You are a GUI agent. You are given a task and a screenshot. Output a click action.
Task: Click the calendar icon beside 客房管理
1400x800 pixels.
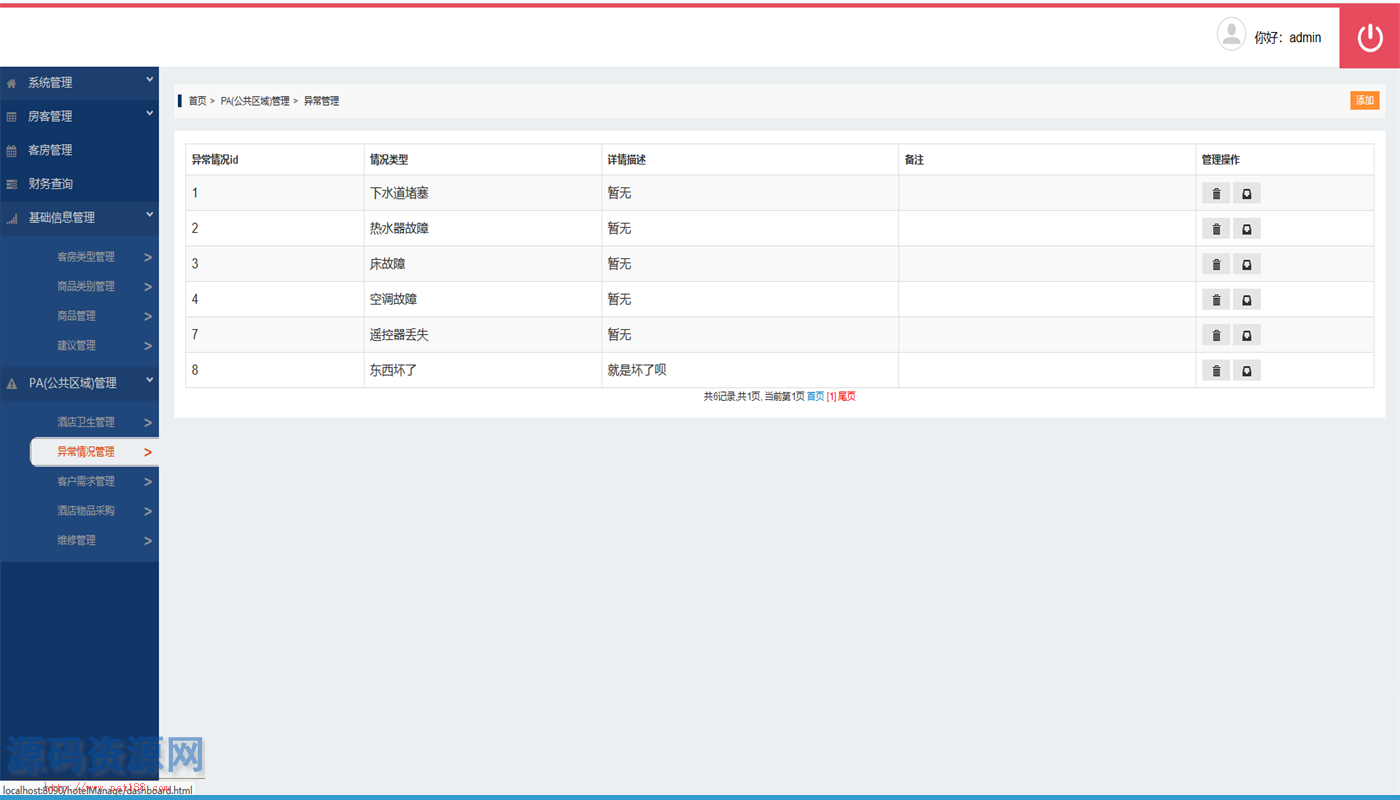coord(12,151)
